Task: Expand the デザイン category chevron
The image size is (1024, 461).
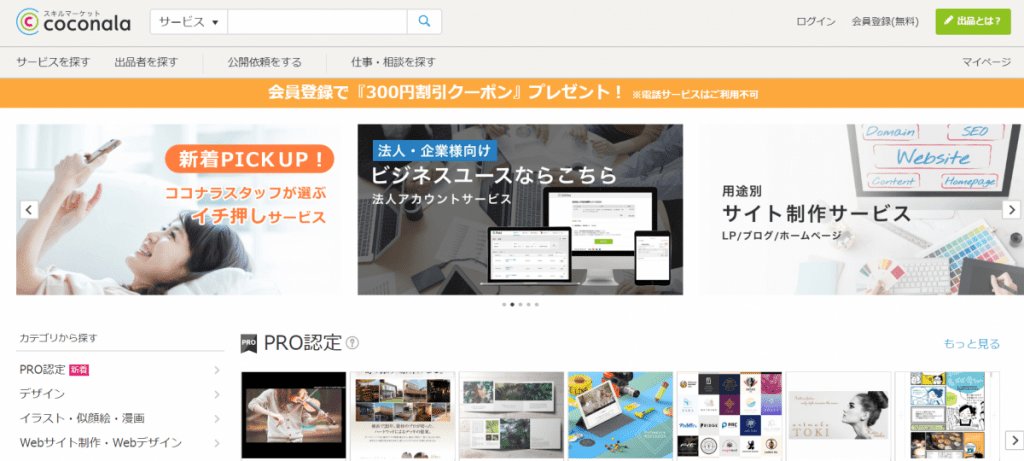Action: [216, 394]
